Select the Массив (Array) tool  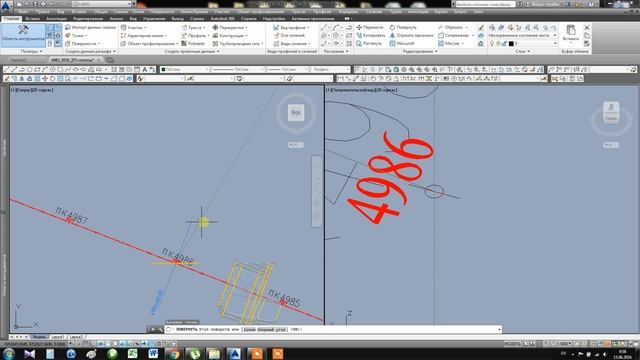451,43
